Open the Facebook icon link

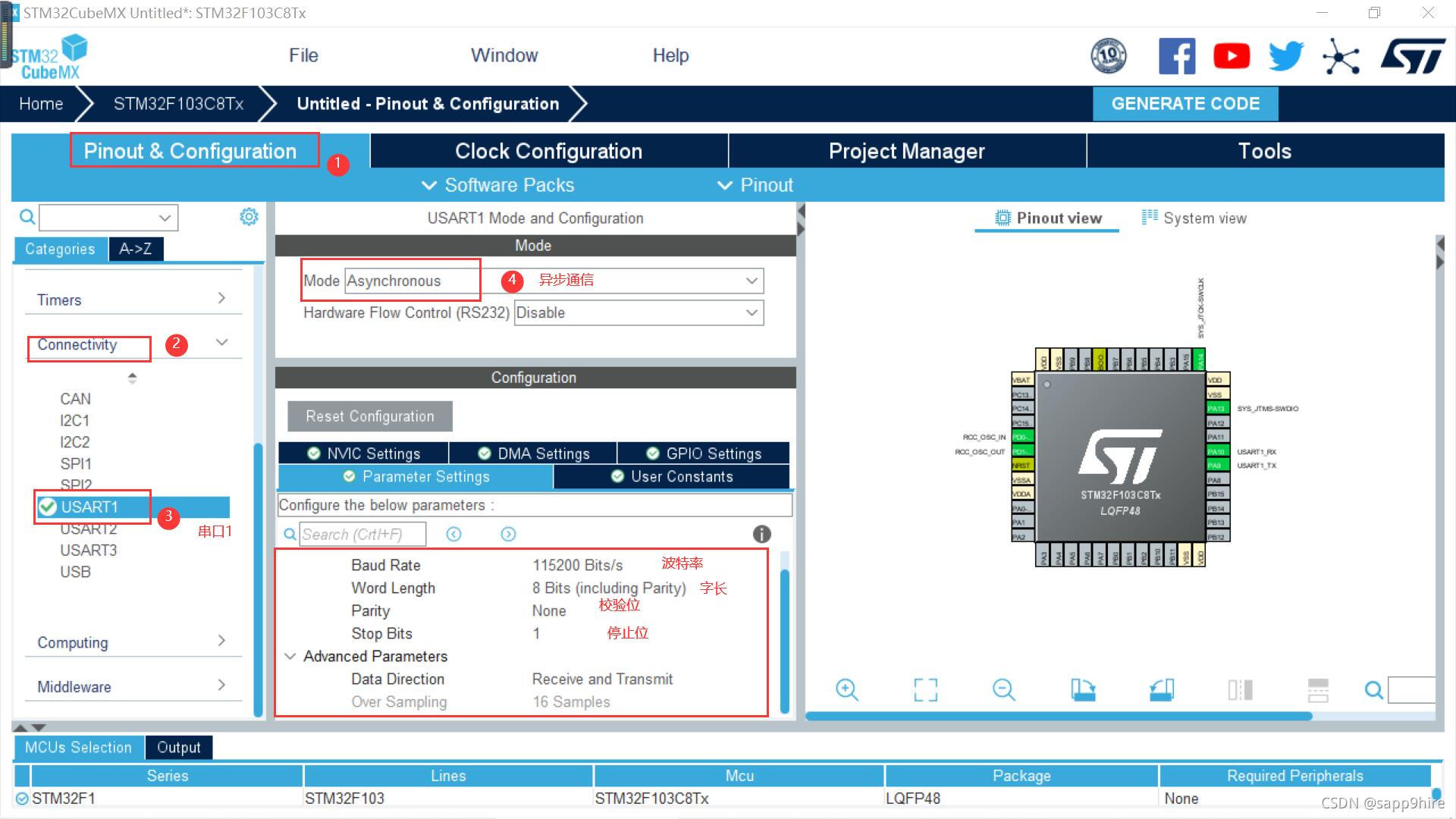(1176, 56)
